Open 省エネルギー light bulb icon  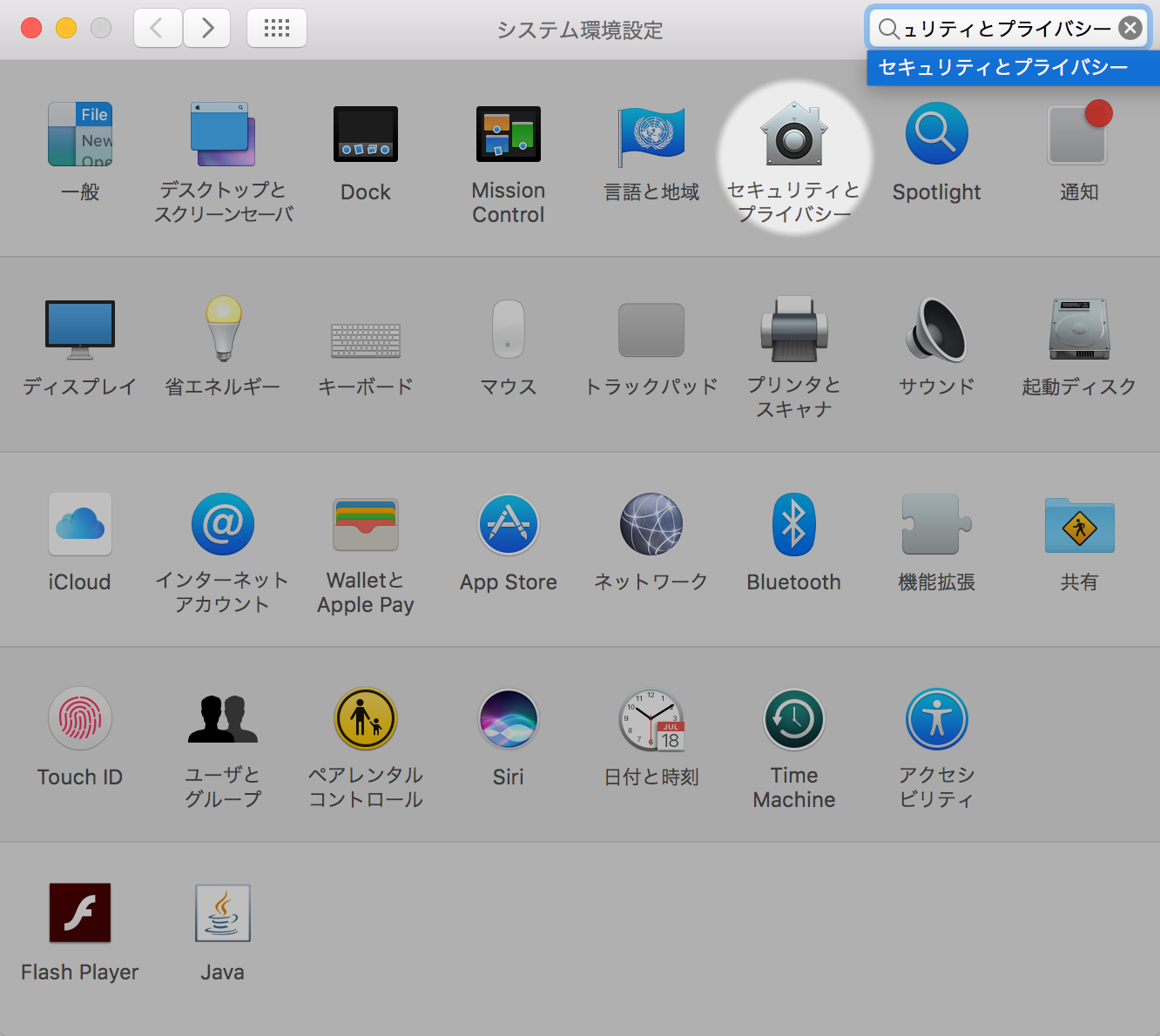coord(223,329)
